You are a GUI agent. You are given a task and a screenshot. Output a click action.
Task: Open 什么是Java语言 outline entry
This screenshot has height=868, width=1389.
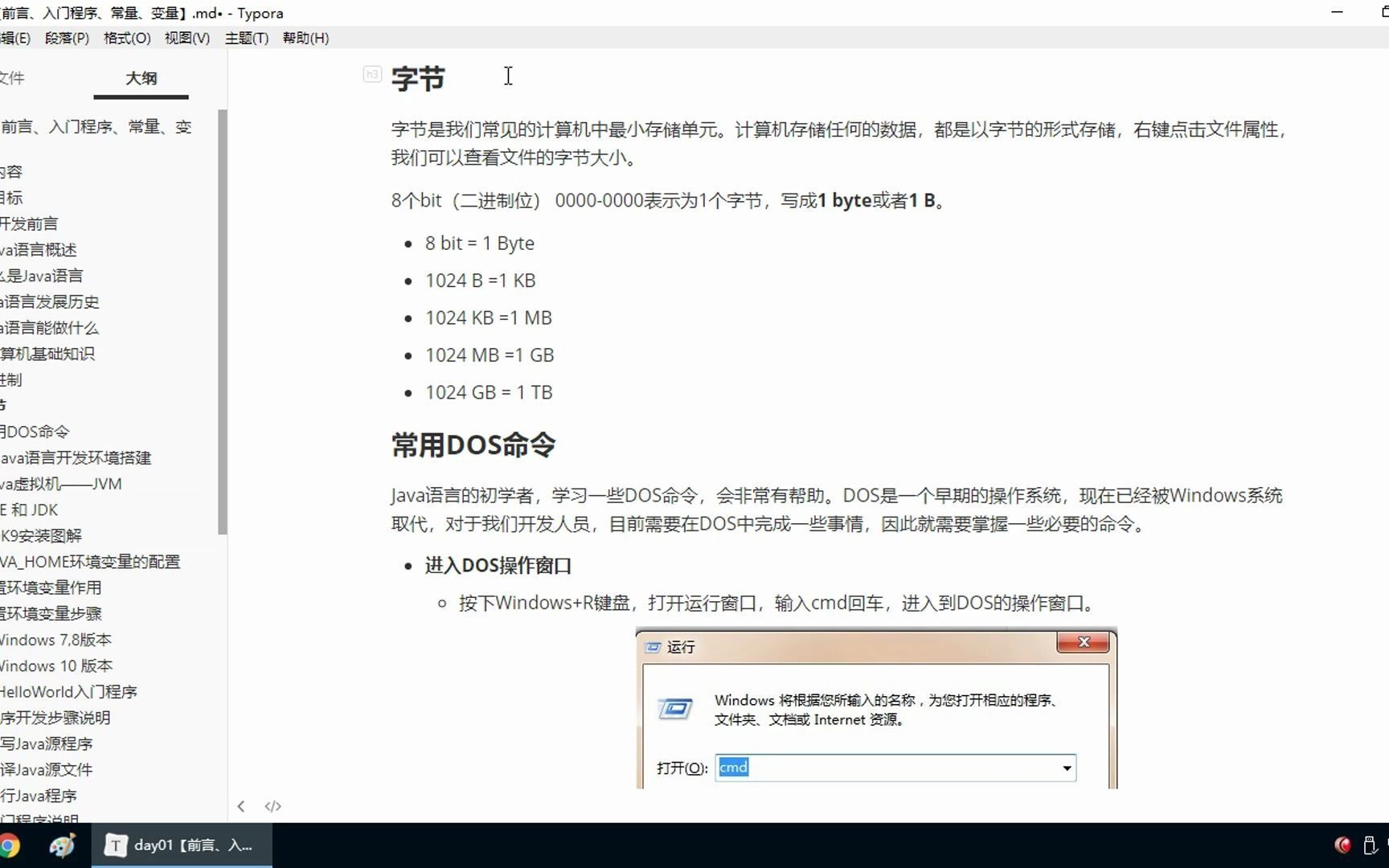(42, 276)
